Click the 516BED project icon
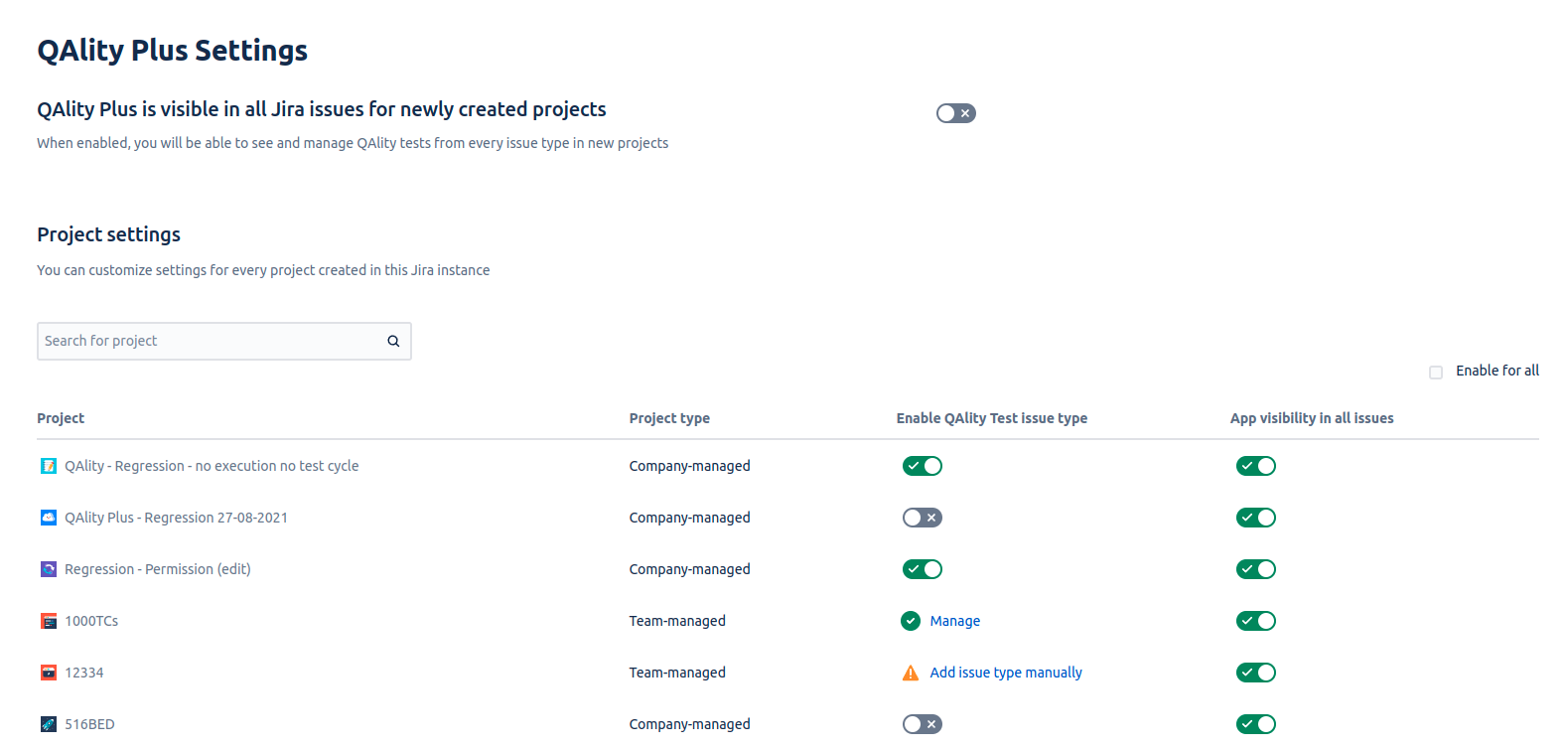This screenshot has height=751, width=1568. (49, 724)
